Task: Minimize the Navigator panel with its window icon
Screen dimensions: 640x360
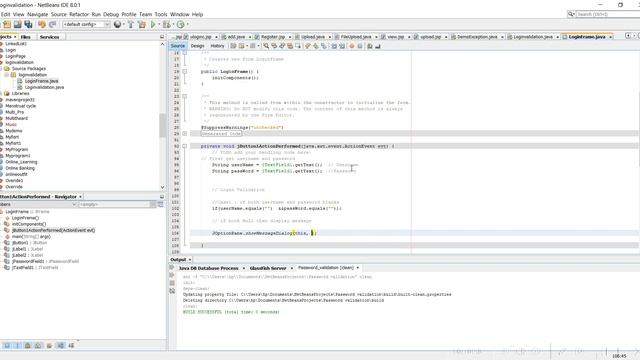Action: 162,196
